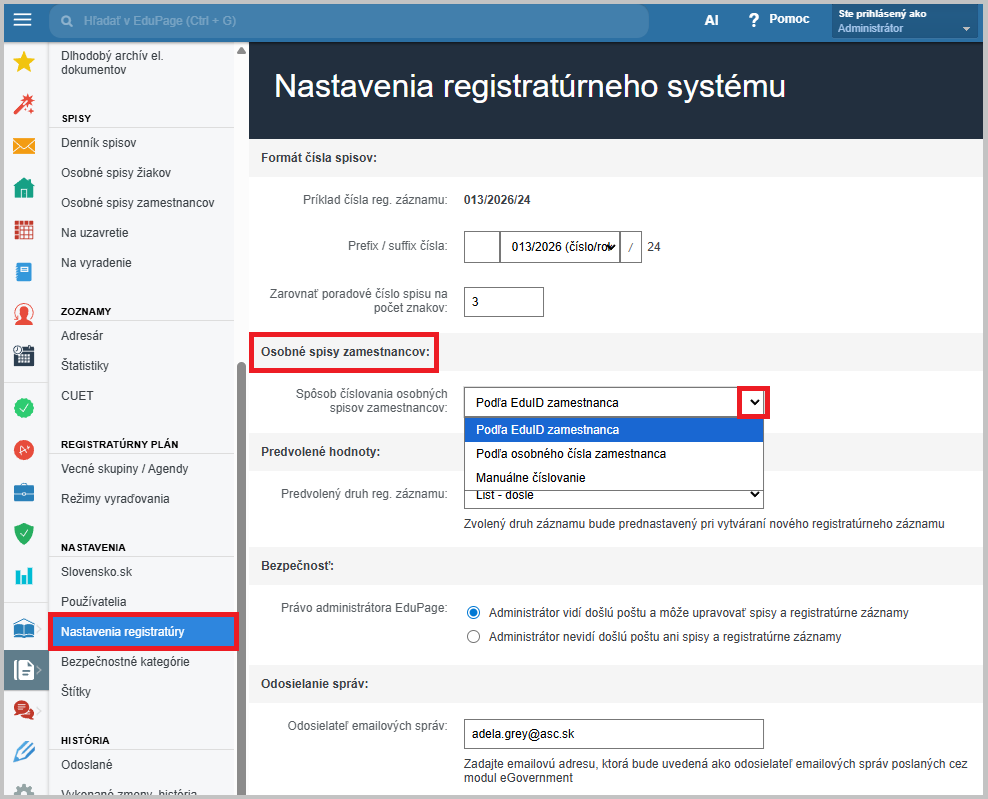Click the green house home icon
The image size is (988, 799).
24,188
